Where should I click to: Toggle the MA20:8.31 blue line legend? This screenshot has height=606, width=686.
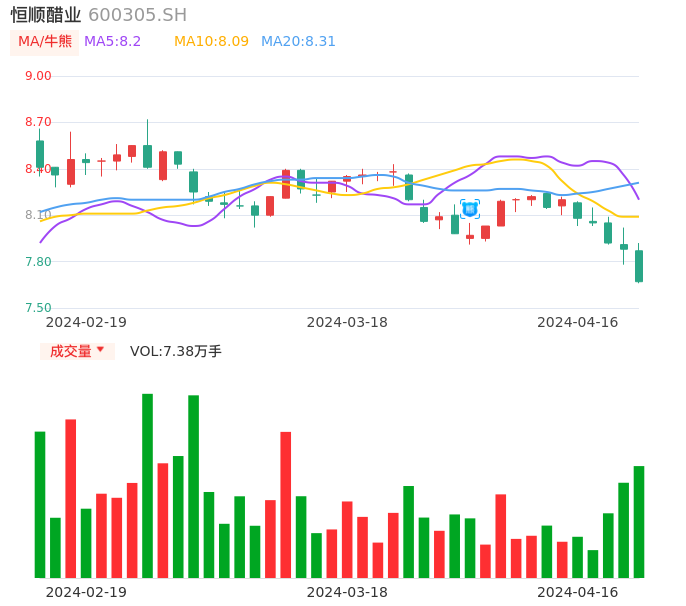tap(298, 42)
